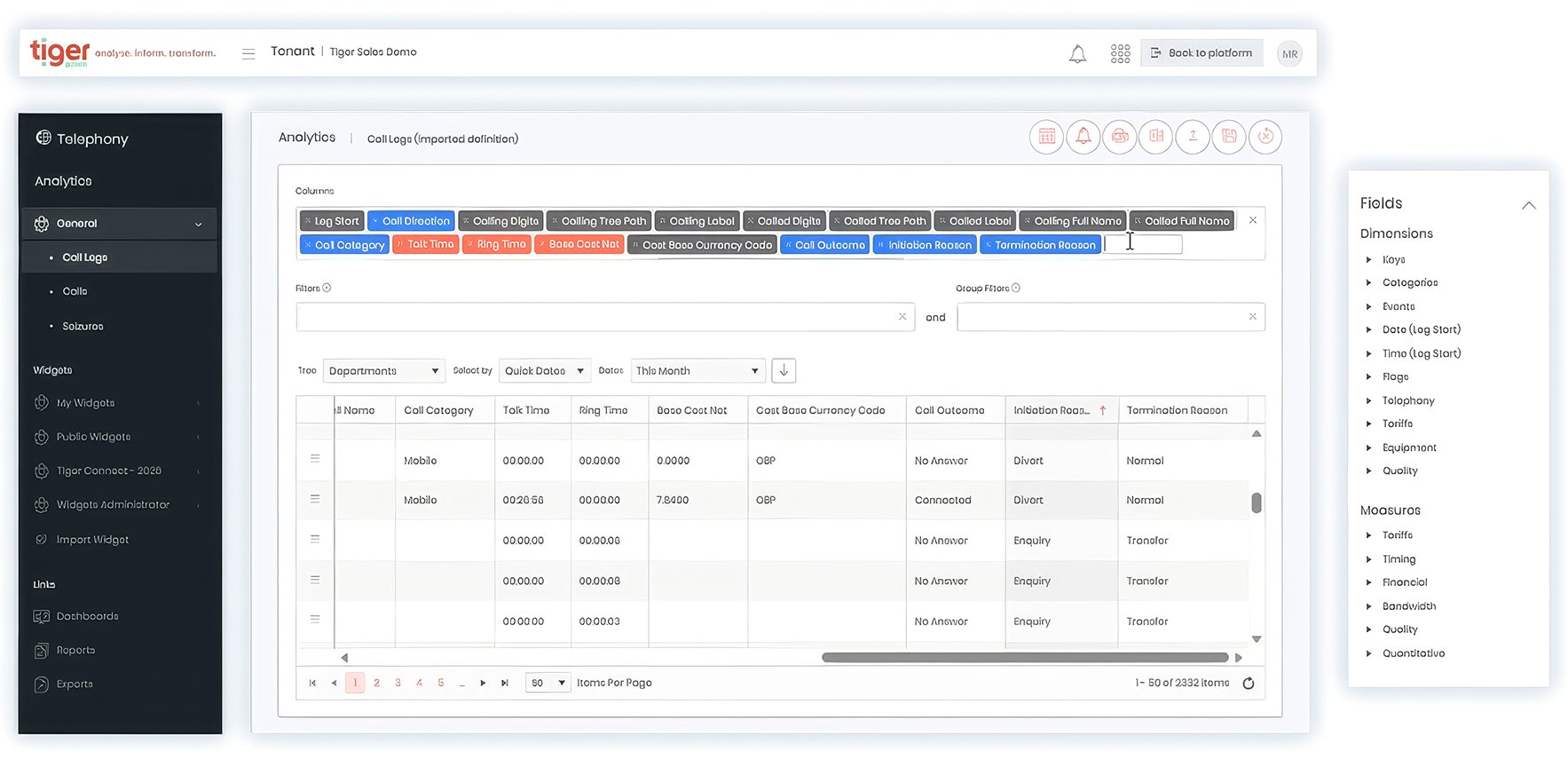Viewport: 1568px width, 760px height.
Task: Go to the next page arrow
Action: point(483,683)
